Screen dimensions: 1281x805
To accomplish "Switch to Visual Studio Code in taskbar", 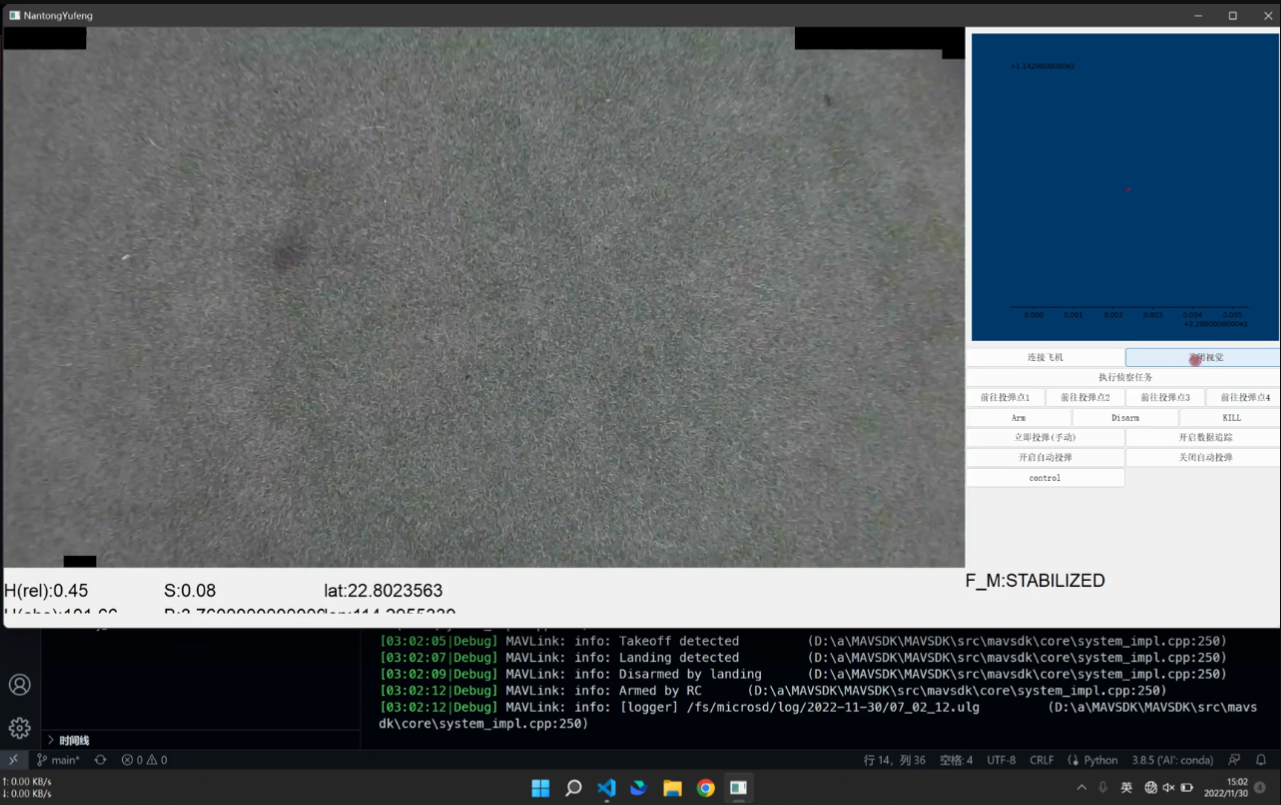I will [606, 788].
